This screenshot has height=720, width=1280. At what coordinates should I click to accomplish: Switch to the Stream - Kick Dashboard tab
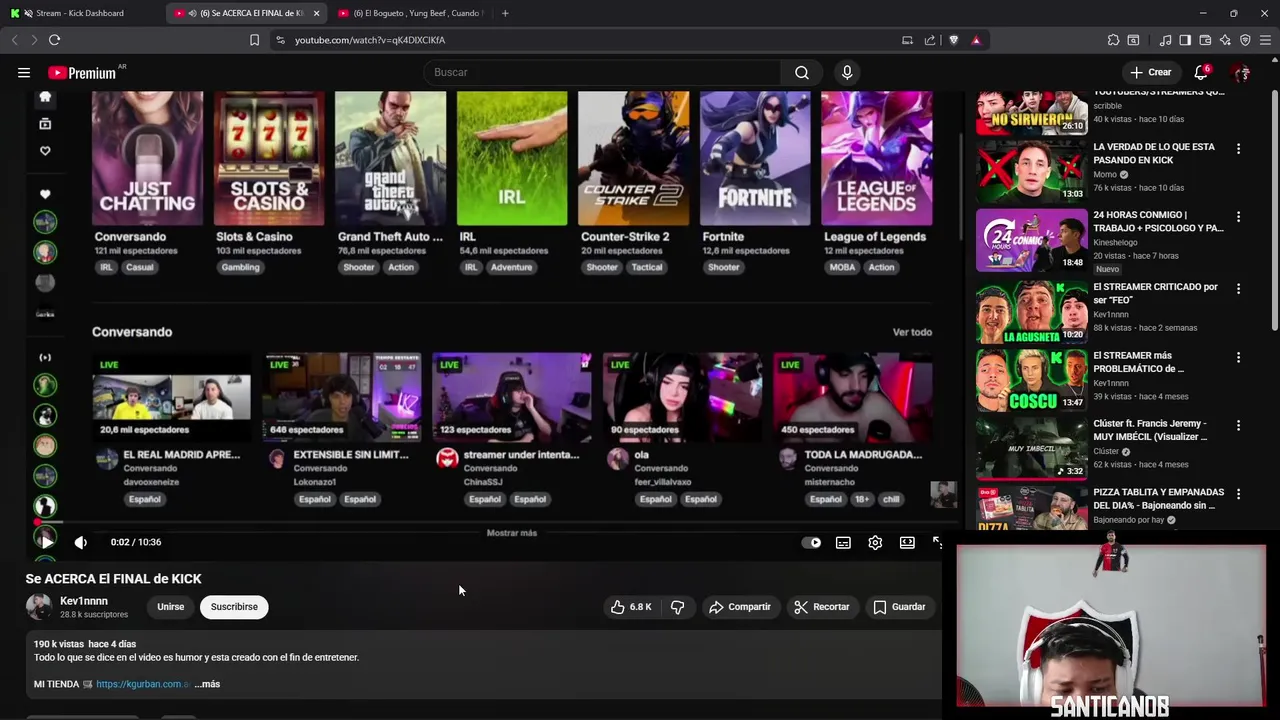tap(80, 13)
